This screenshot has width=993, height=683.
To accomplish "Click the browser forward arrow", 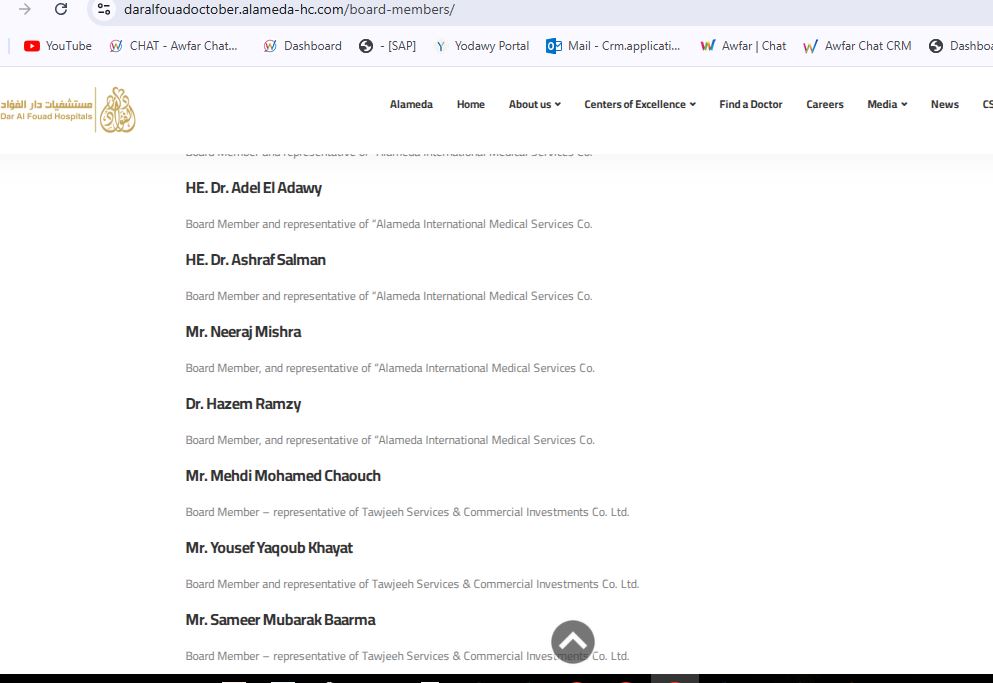I will 25,10.
